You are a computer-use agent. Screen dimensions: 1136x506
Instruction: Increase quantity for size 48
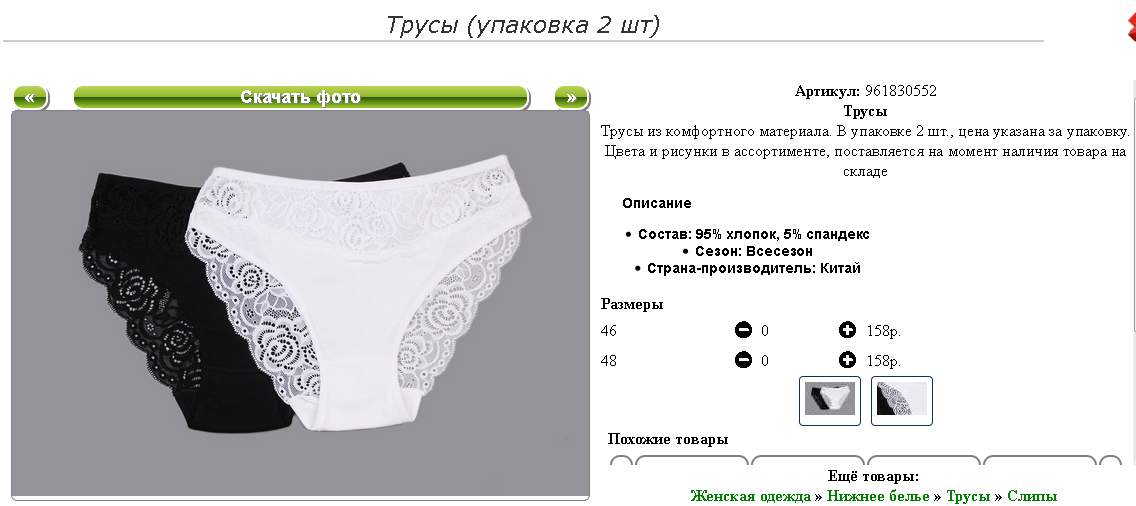[847, 360]
